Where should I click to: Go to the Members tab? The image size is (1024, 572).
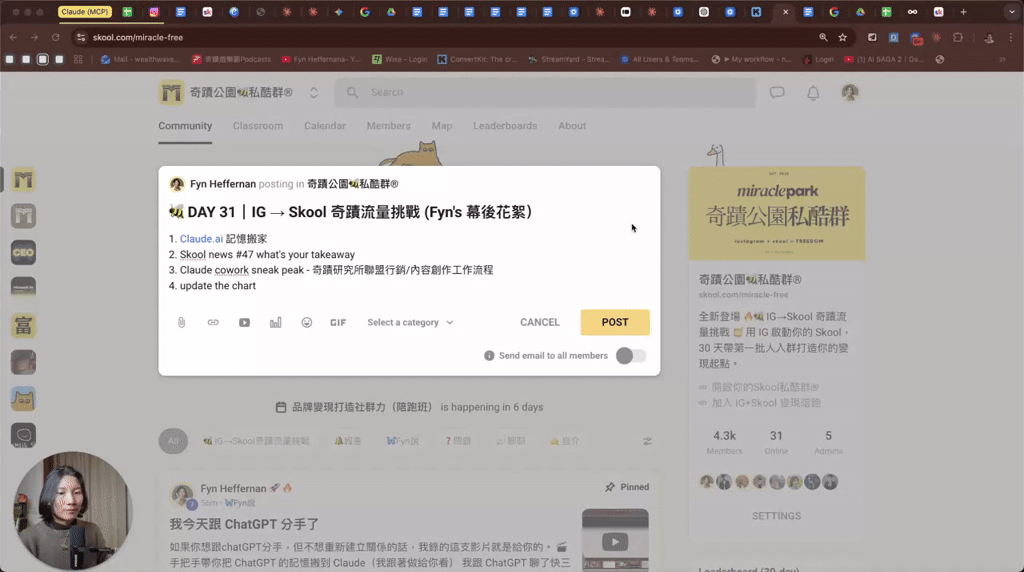point(389,126)
